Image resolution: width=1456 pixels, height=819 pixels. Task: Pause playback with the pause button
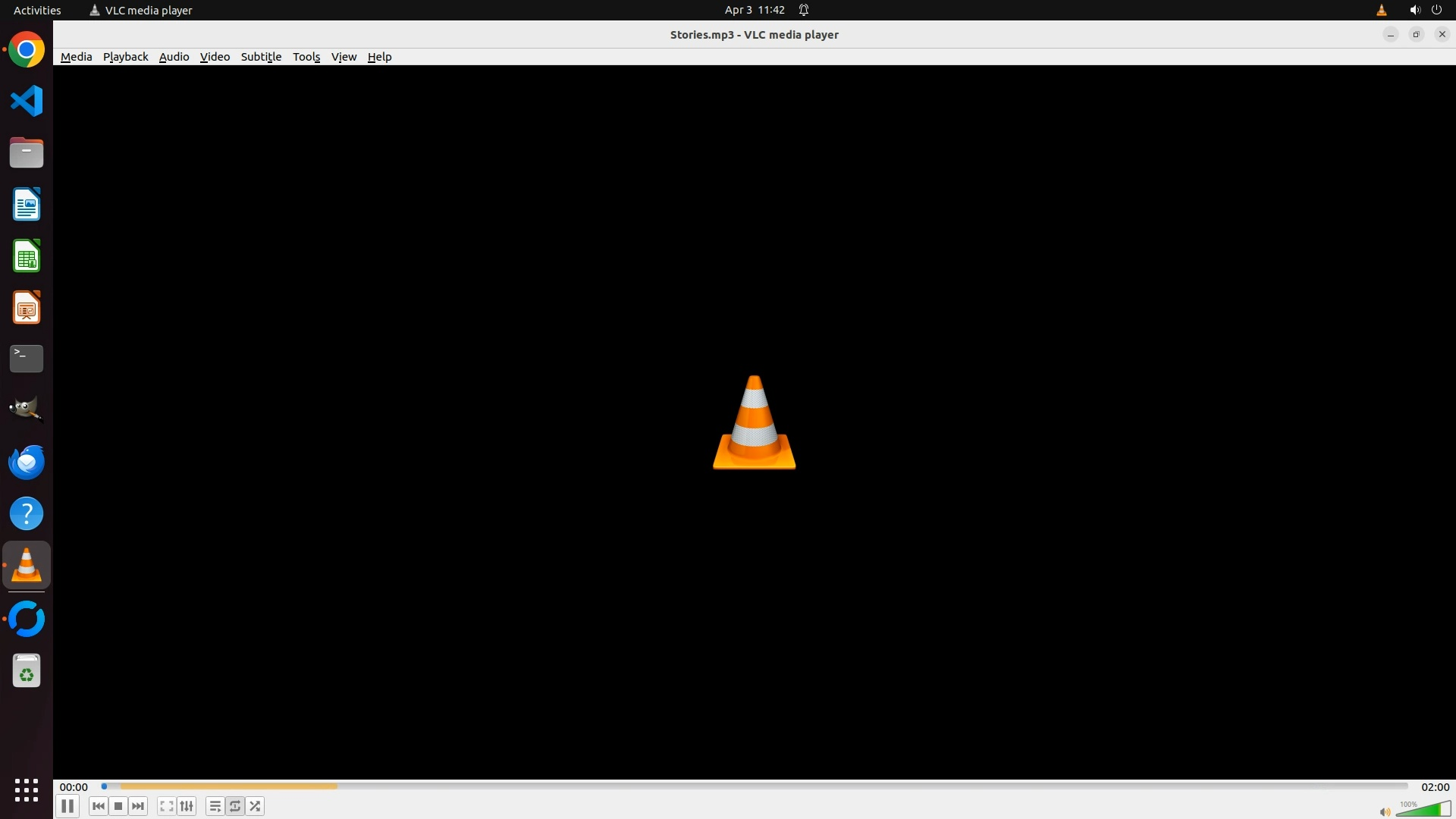(67, 806)
